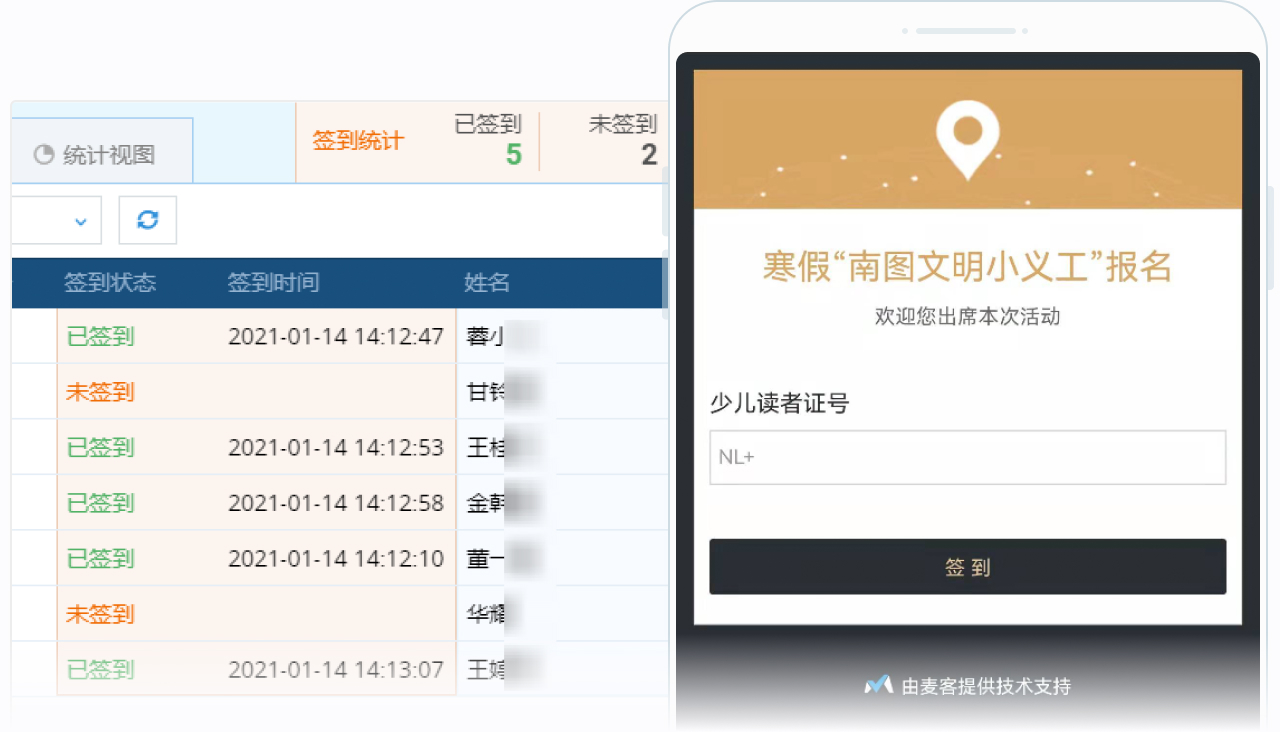The width and height of the screenshot is (1280, 732).
Task: Click the 姓名 column header
Action: pos(487,283)
